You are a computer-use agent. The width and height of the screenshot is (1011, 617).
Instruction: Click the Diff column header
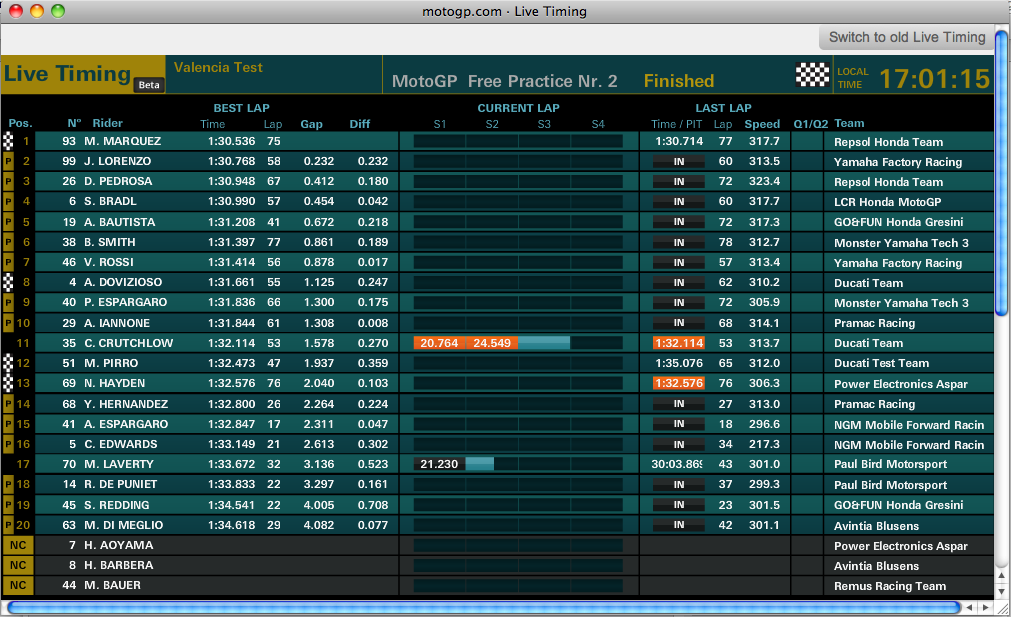(360, 124)
